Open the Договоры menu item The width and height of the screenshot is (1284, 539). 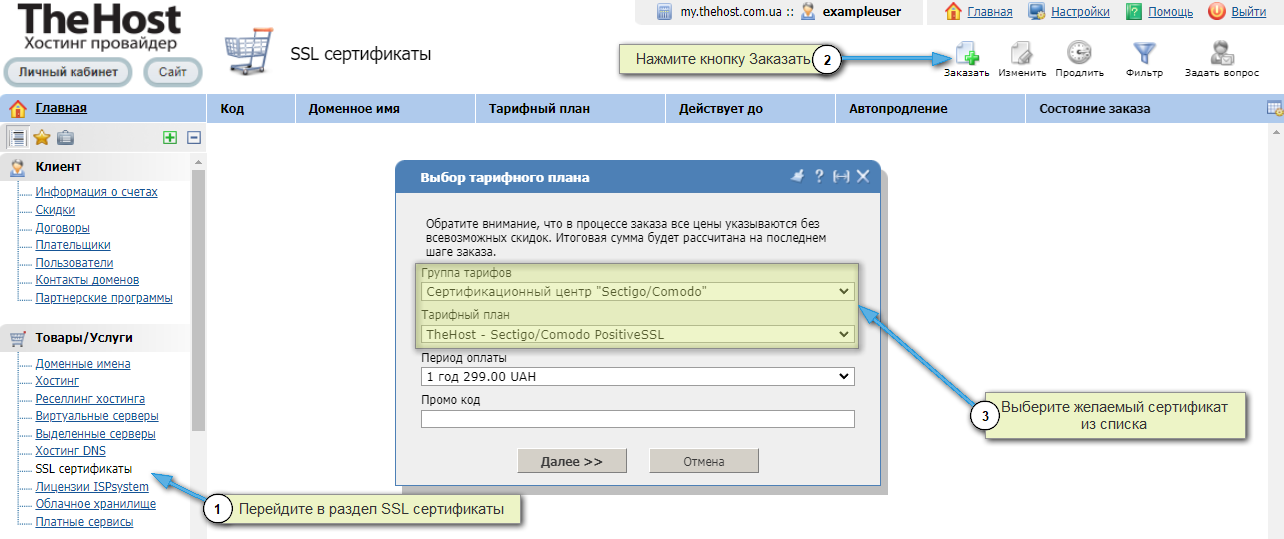(x=62, y=228)
